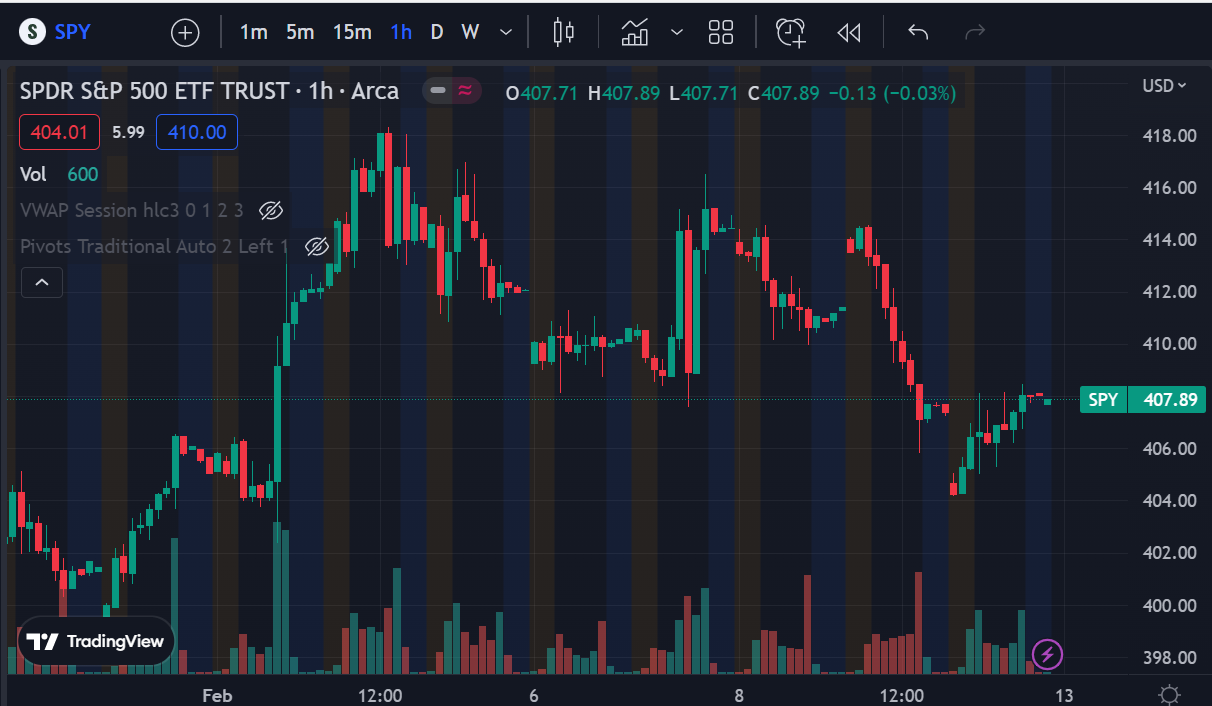Click the blue buy price 410.00
Screen dimensions: 1212x706
(197, 132)
